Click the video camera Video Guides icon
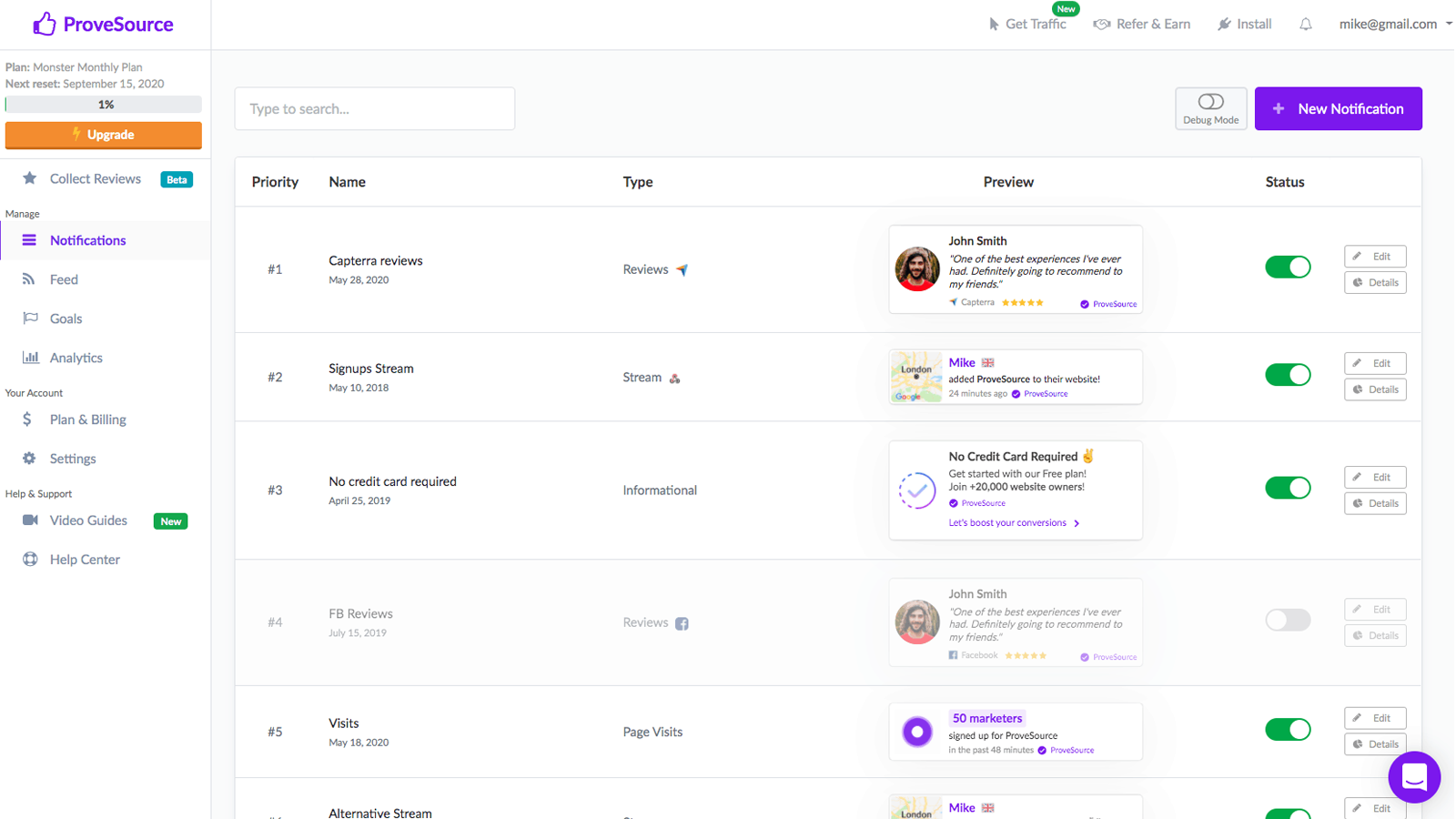This screenshot has width=1456, height=819. [30, 521]
